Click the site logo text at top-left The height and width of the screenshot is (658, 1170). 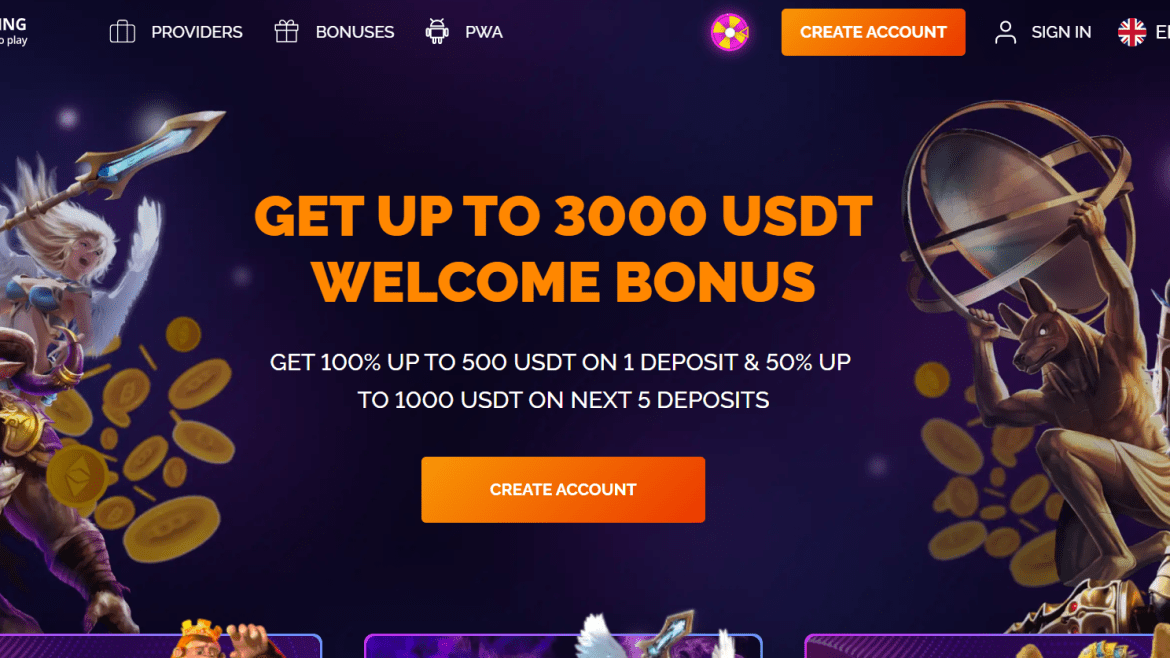pos(13,31)
